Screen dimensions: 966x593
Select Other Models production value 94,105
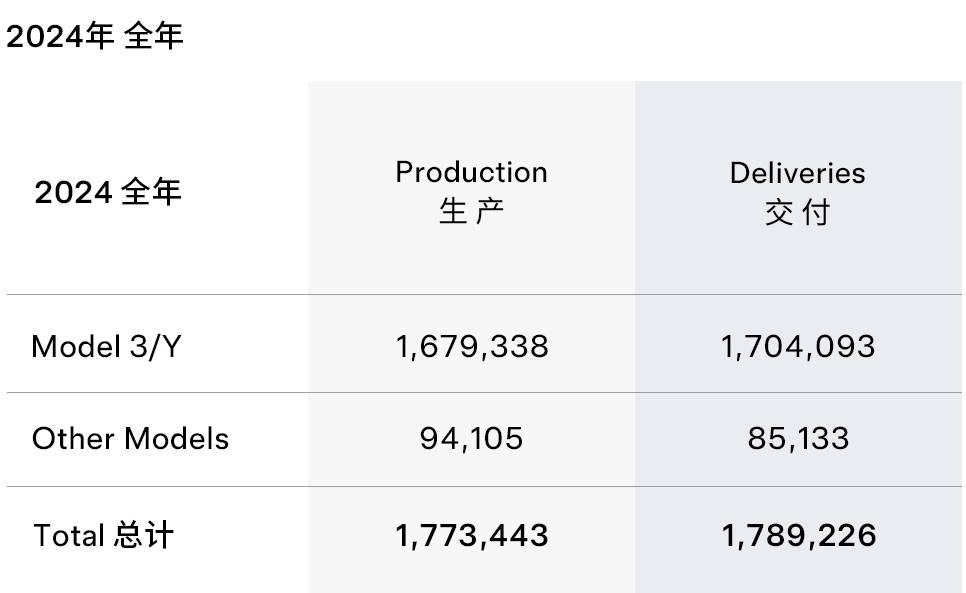[472, 438]
